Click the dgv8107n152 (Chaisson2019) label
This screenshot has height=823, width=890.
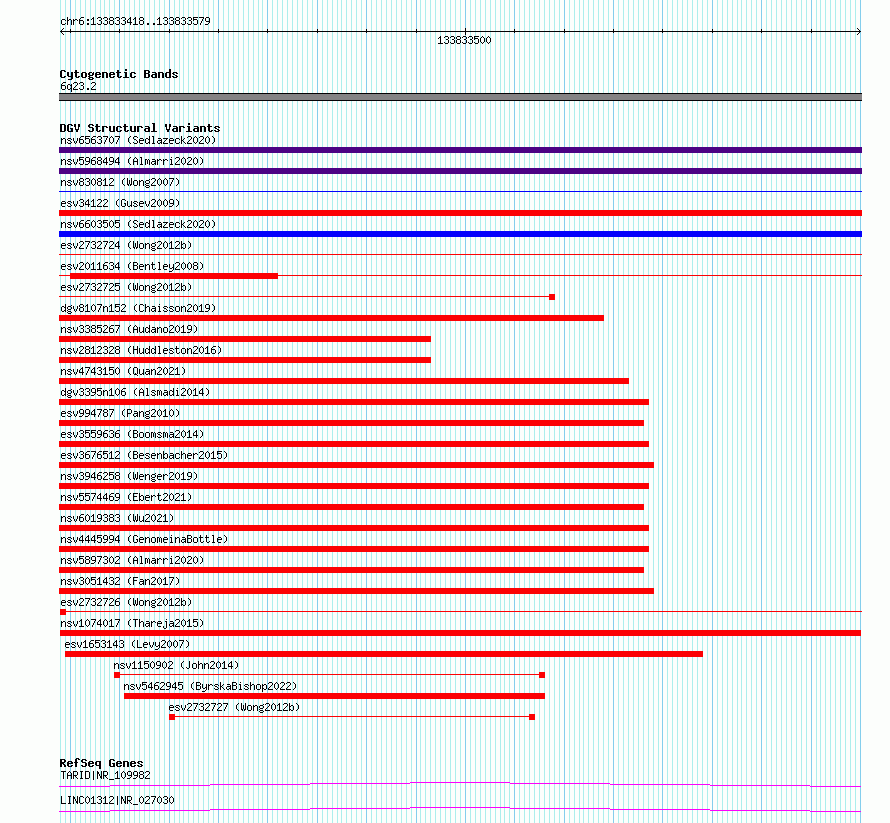click(138, 308)
